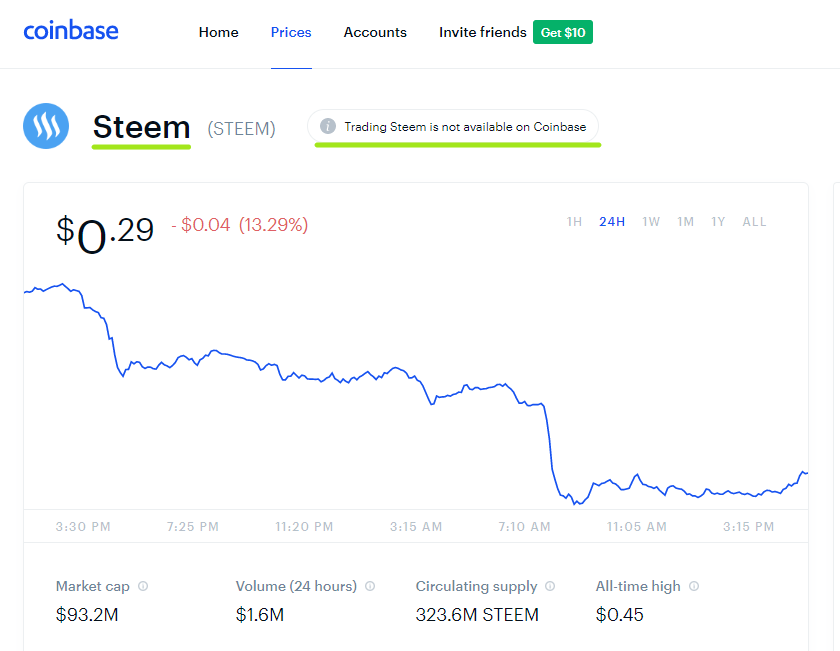
Task: Click the $0.45 all-time high value
Action: coord(619,615)
